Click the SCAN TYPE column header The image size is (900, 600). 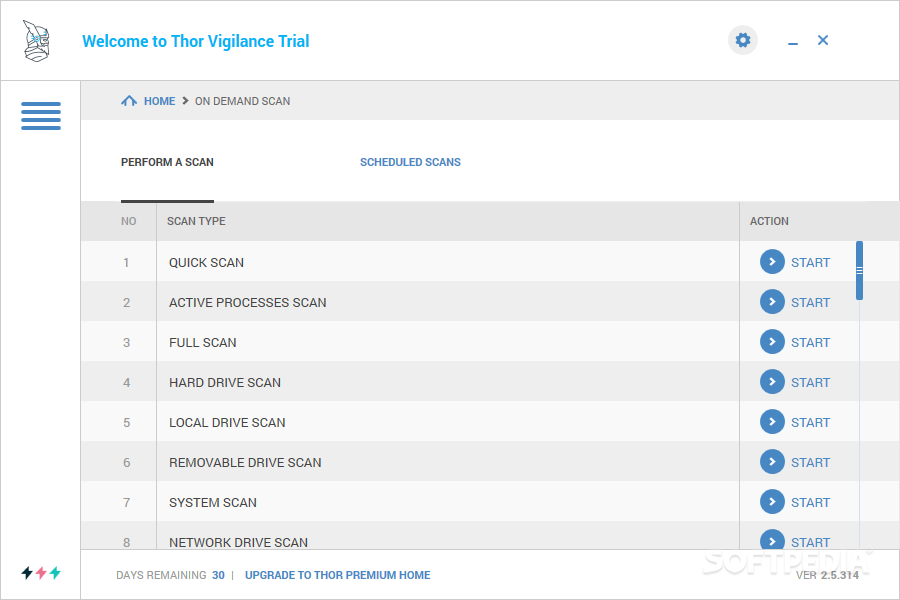point(196,221)
